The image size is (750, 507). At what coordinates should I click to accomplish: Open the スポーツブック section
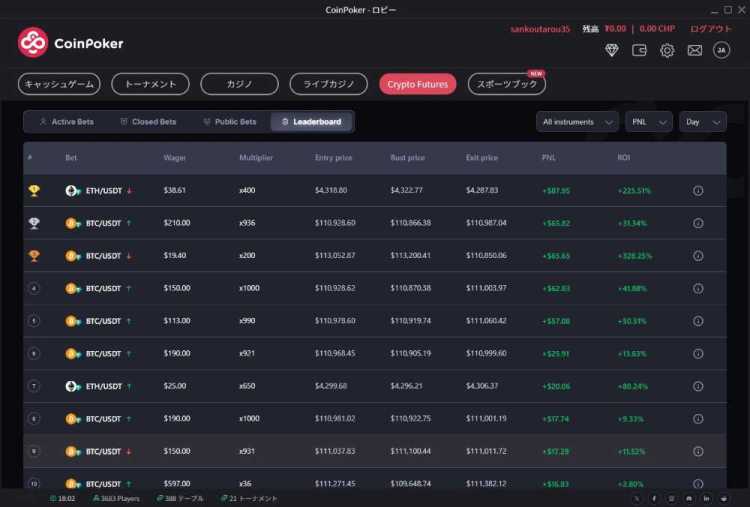click(506, 85)
